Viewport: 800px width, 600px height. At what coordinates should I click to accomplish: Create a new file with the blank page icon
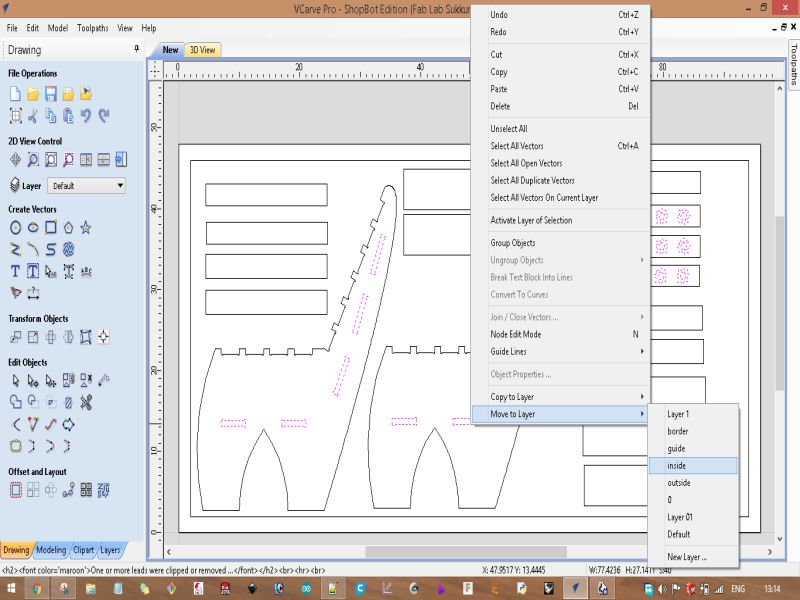point(15,94)
